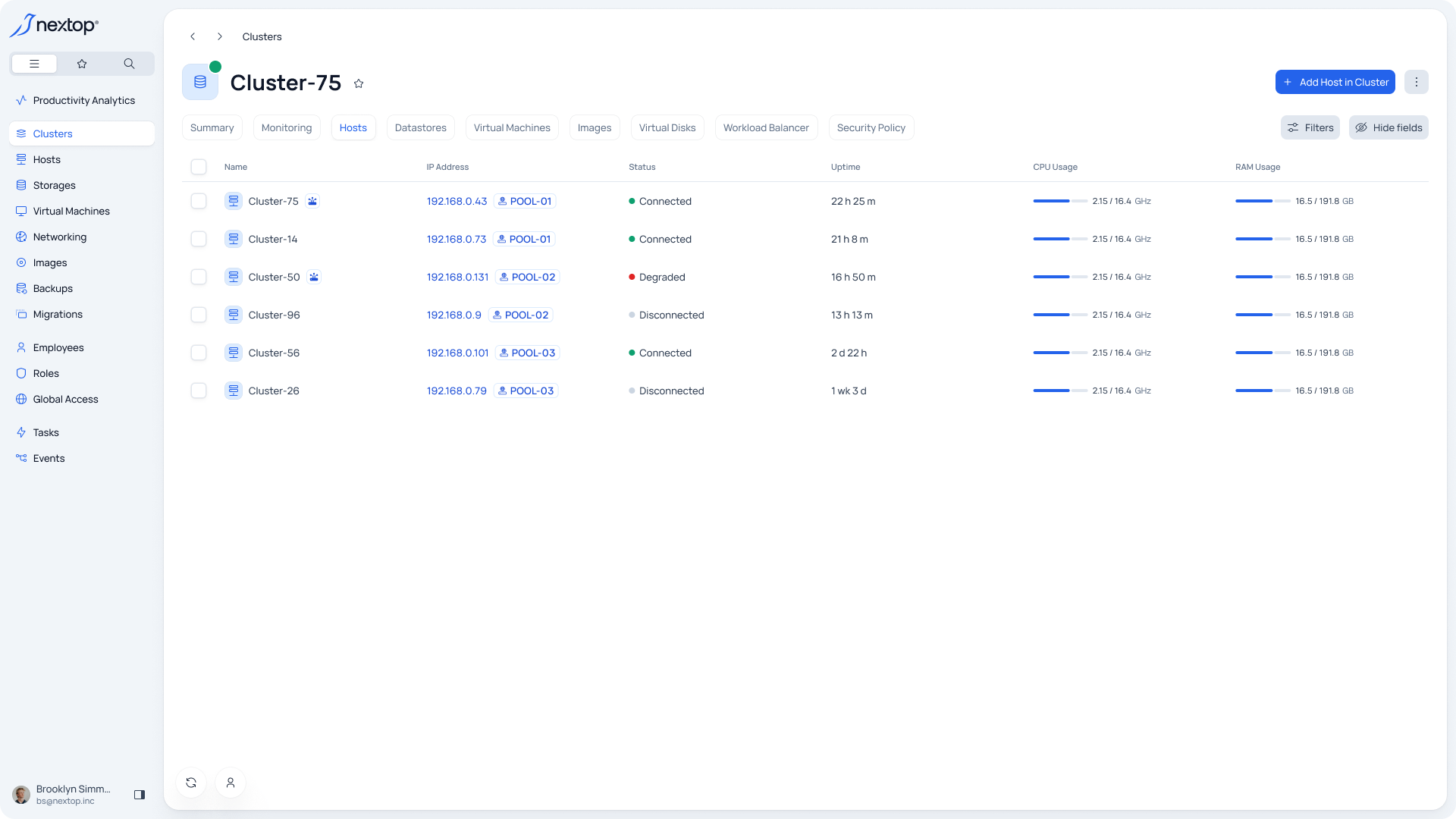Click the nextop logo

coord(54,25)
